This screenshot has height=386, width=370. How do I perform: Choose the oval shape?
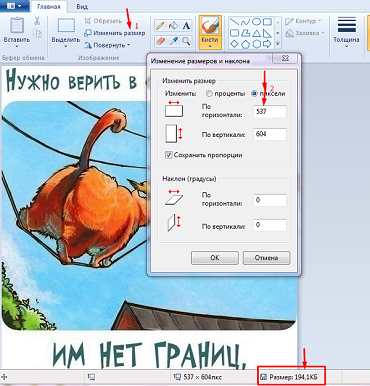coord(256,22)
